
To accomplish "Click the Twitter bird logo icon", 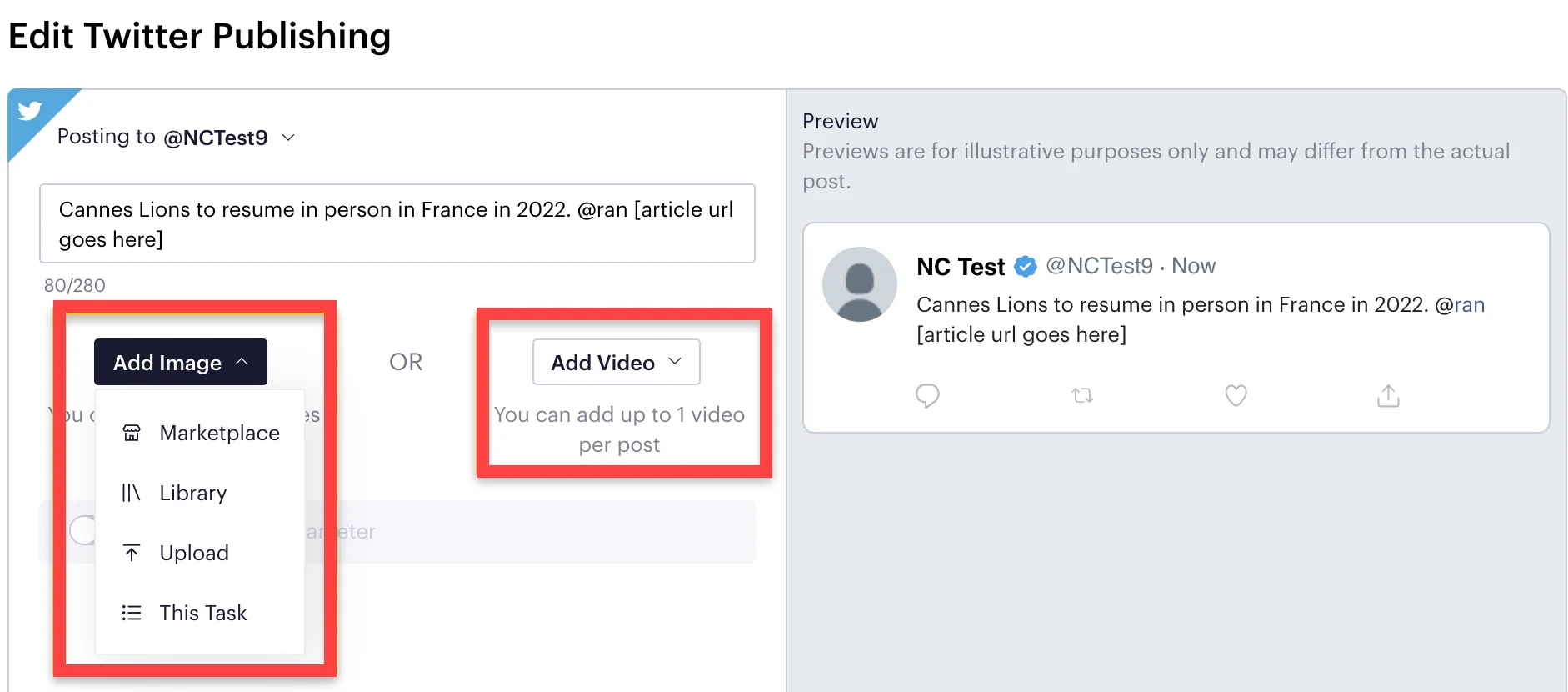I will tap(30, 110).
